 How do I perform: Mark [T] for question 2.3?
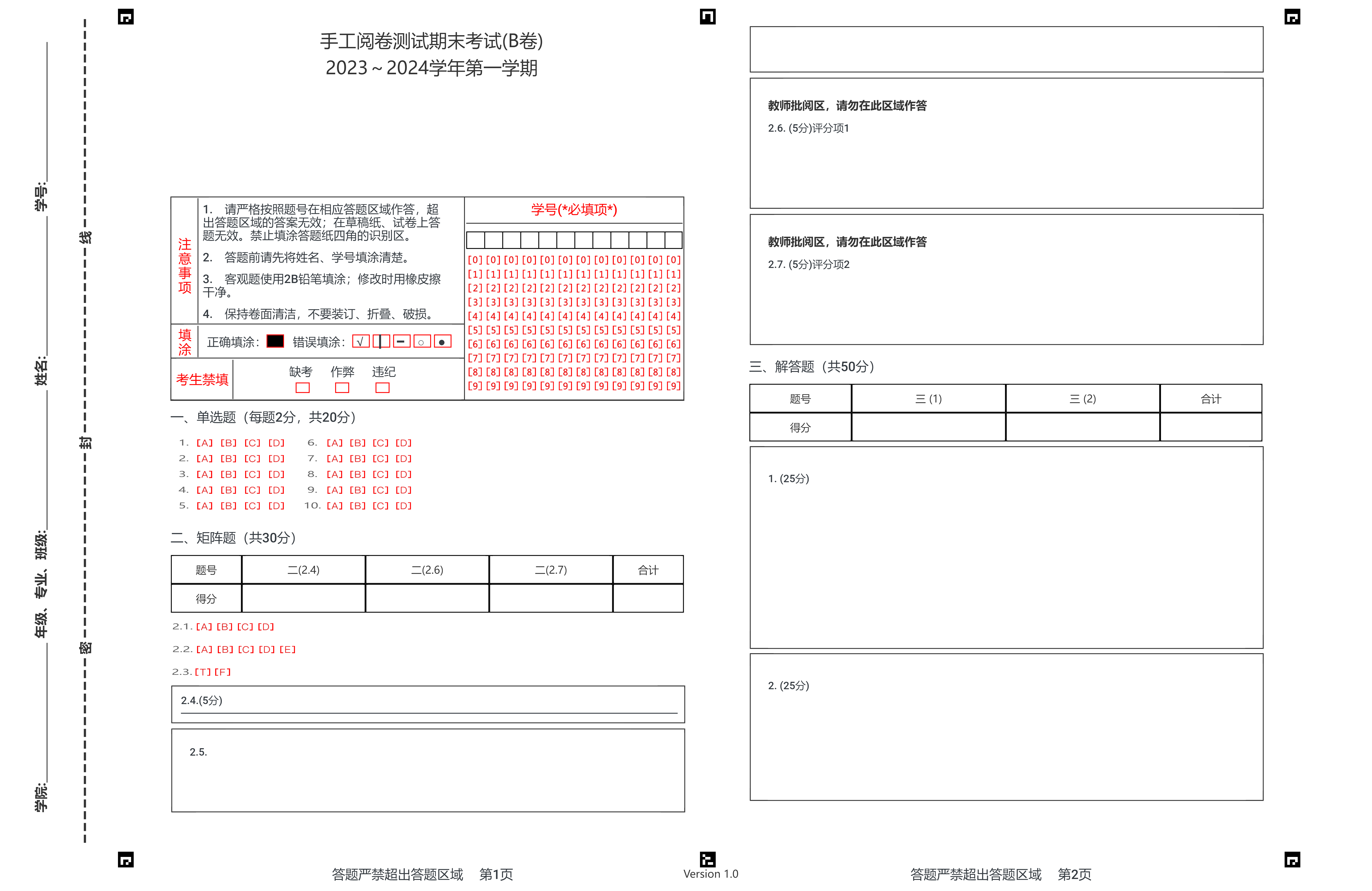[203, 672]
